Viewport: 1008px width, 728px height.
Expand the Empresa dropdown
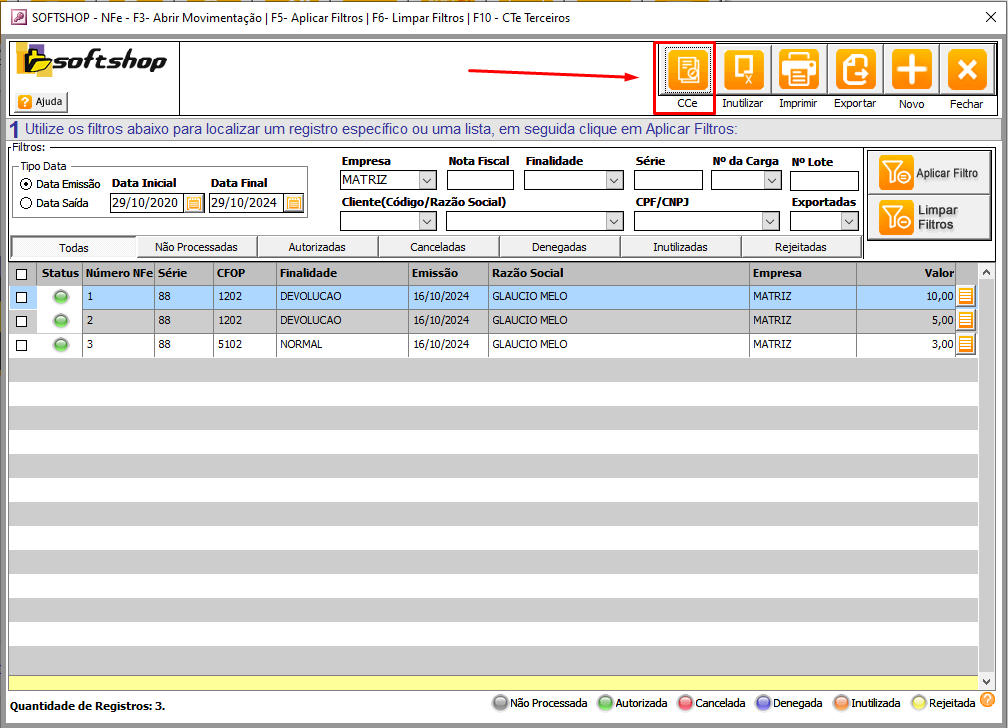(427, 181)
